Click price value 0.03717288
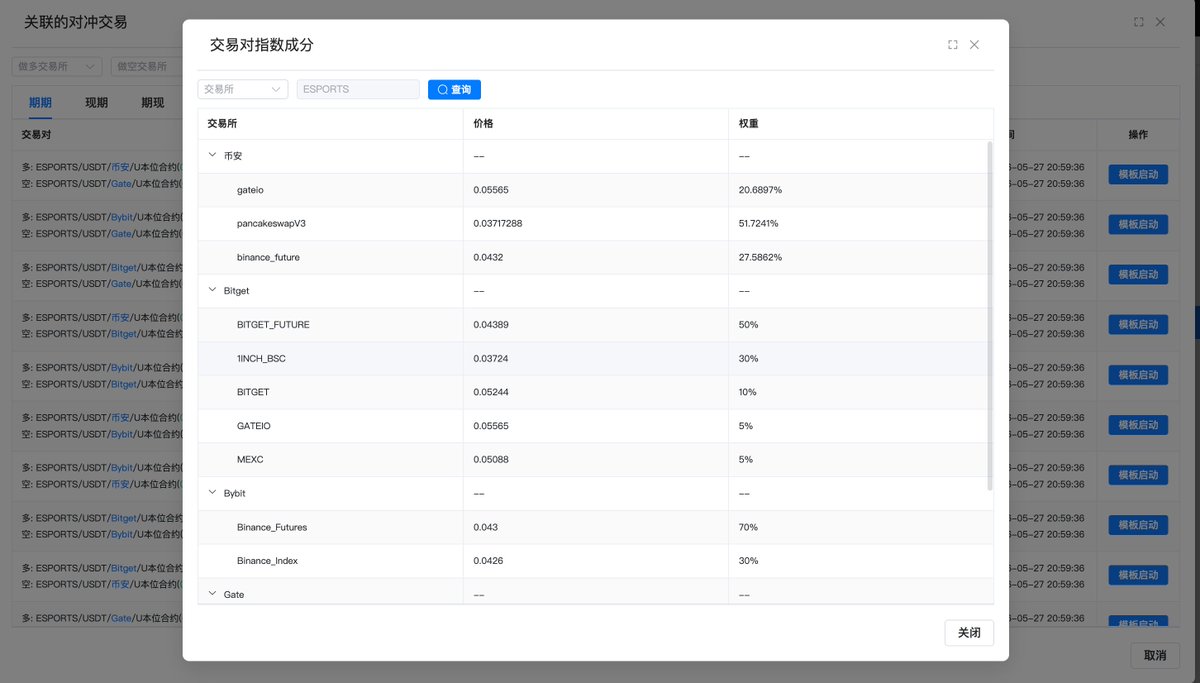 tap(498, 224)
